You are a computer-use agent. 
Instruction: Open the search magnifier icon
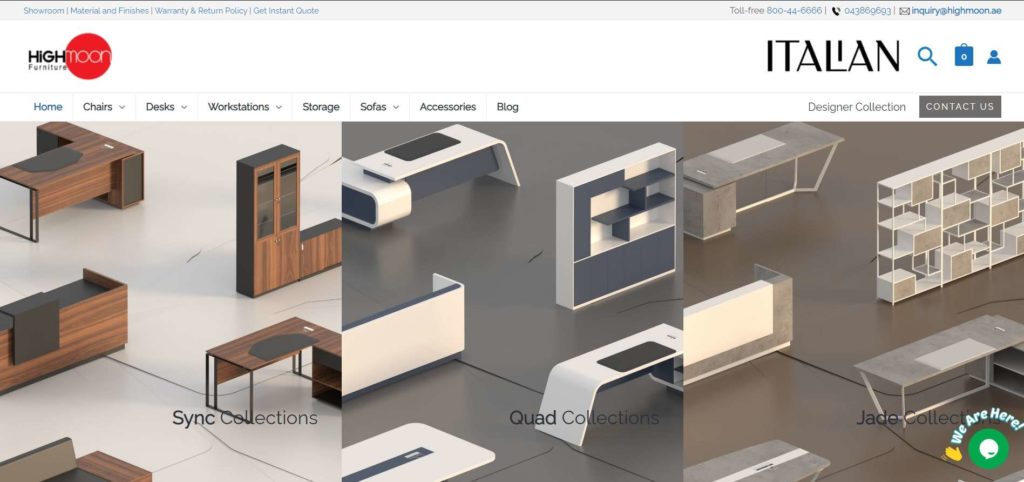tap(927, 56)
